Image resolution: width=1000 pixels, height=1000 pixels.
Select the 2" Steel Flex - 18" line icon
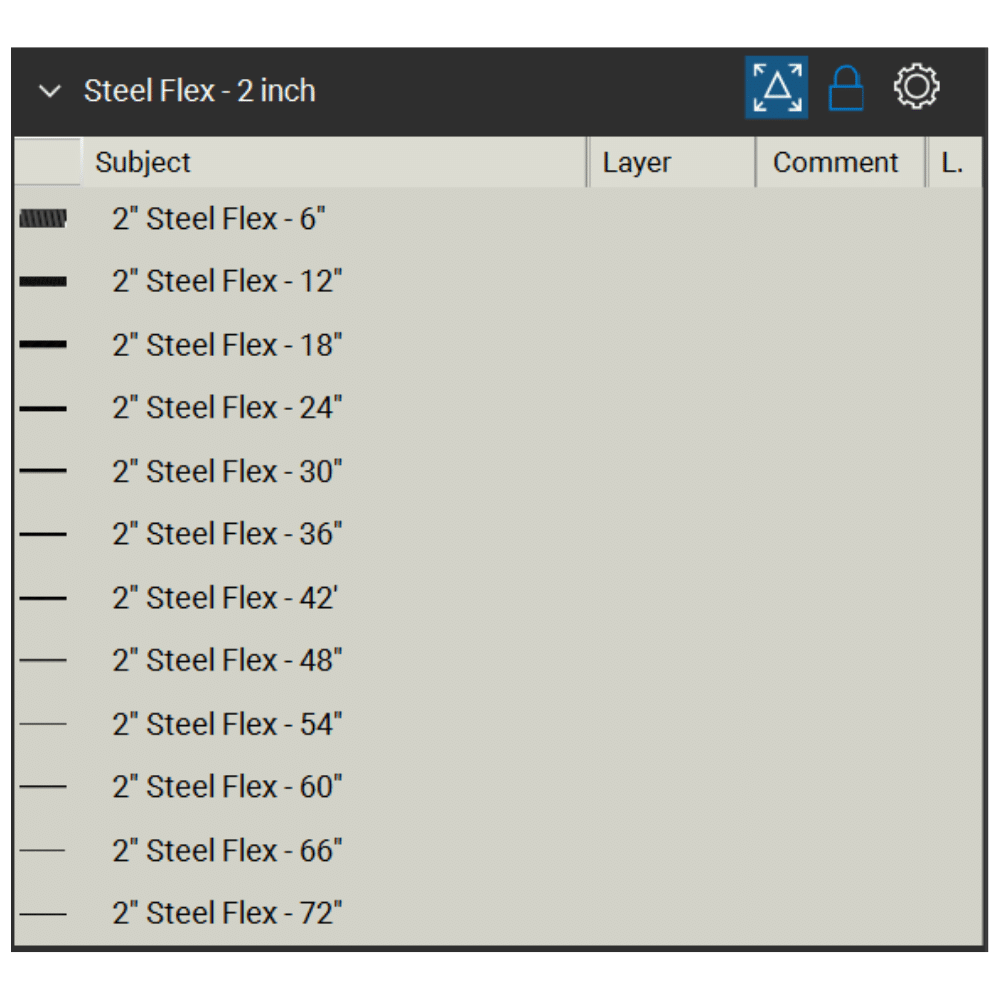pyautogui.click(x=43, y=345)
